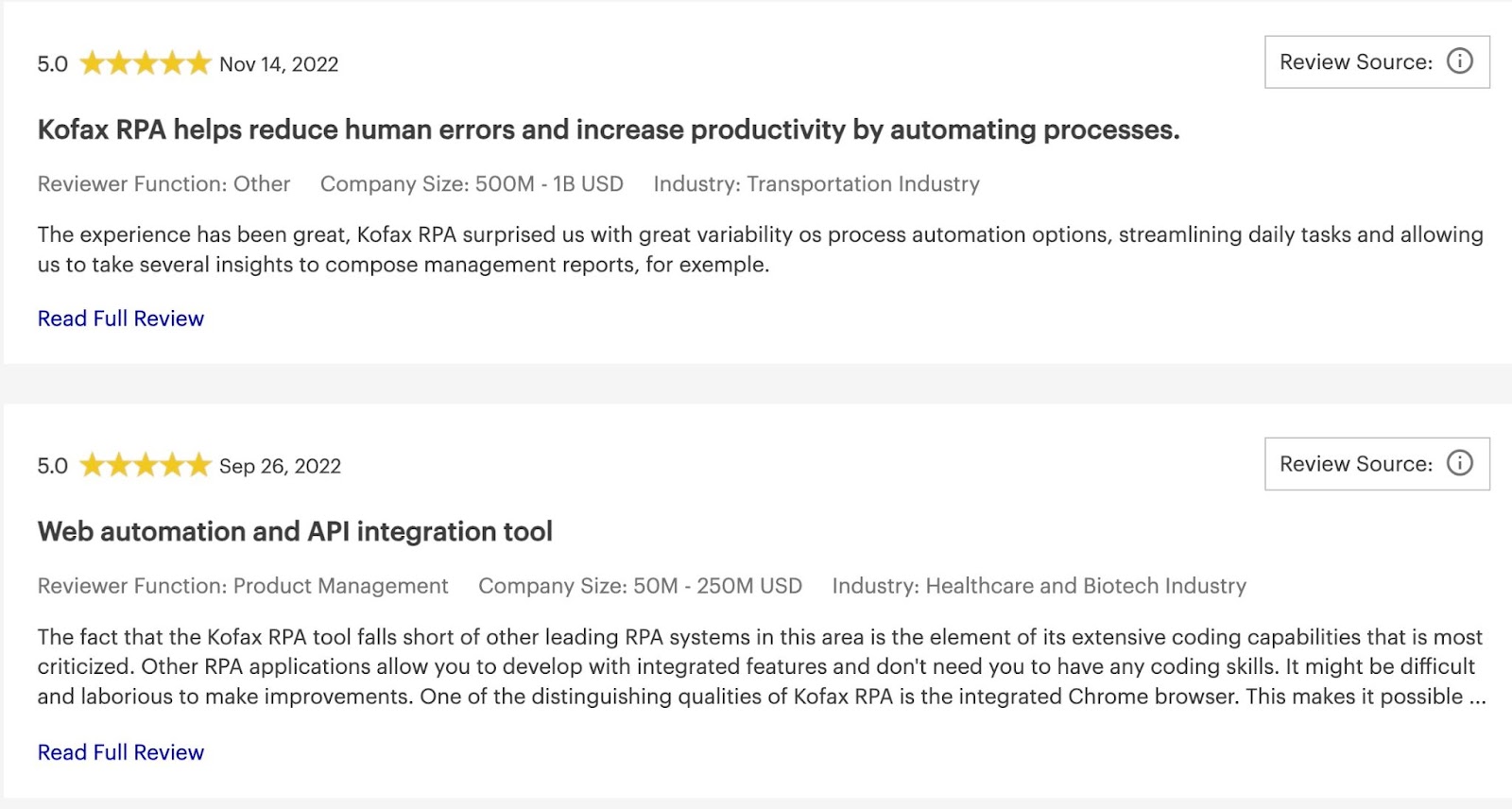Click the Web automation and API integration tool title
Image resolution: width=1512 pixels, height=809 pixels.
[294, 531]
